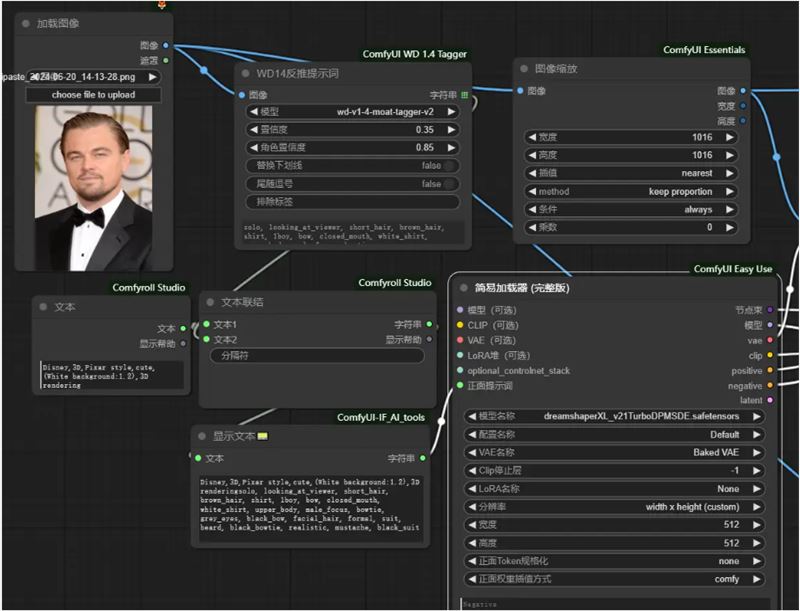
Task: Open 分辨率 width x height selector
Action: pos(614,507)
